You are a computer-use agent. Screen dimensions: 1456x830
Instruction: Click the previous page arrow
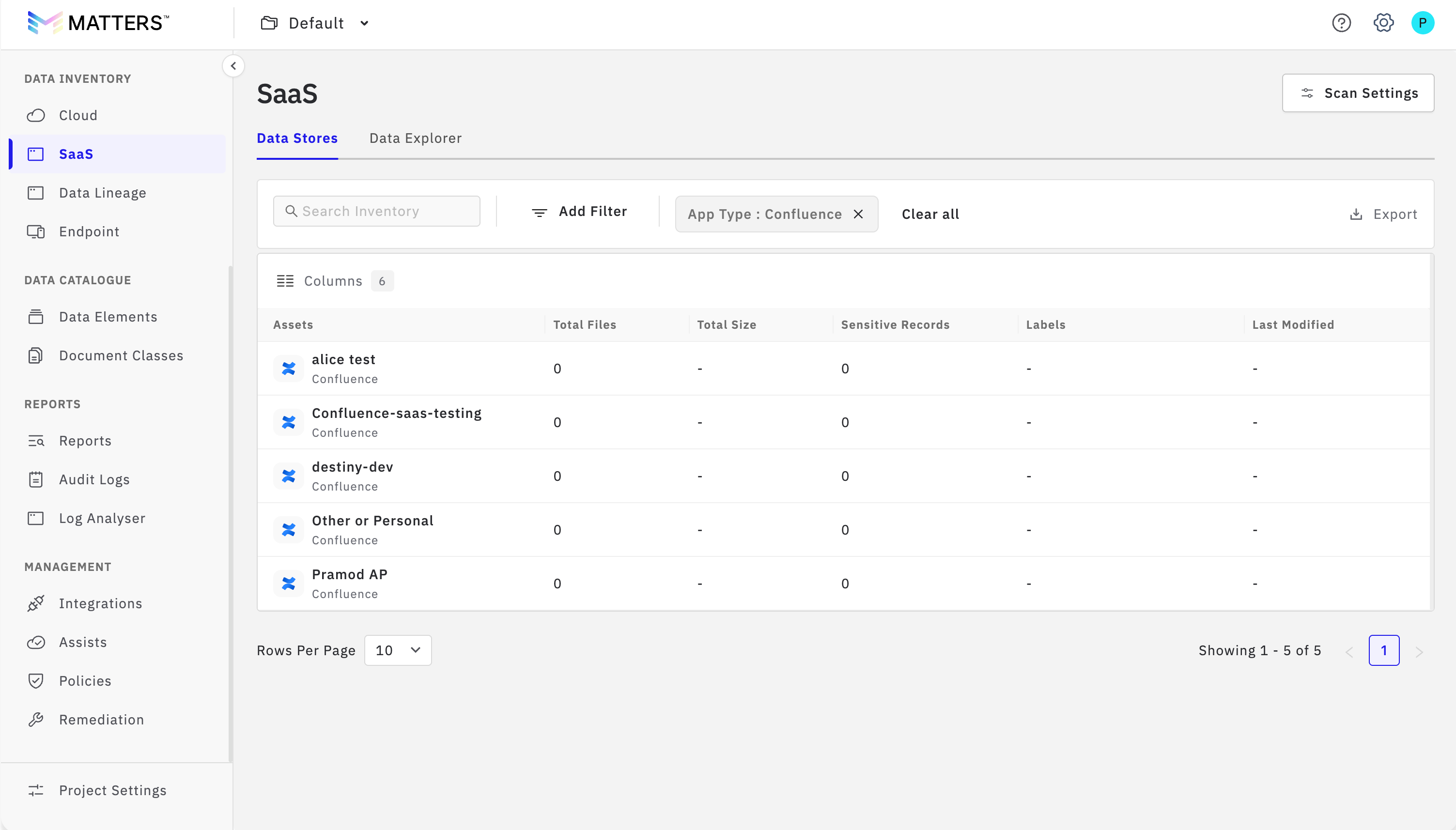[x=1349, y=652]
